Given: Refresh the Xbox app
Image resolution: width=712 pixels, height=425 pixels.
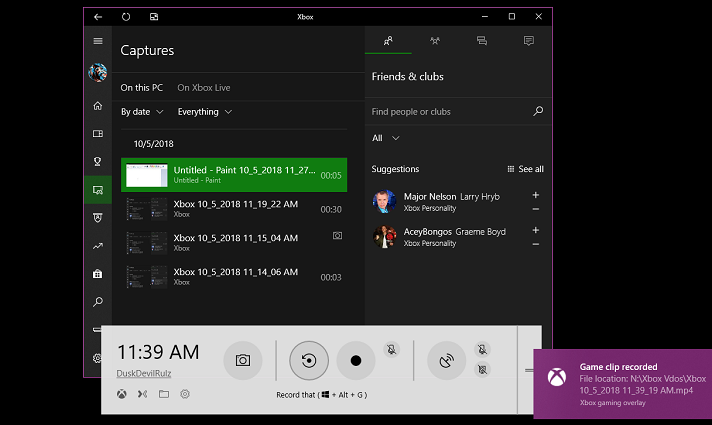Looking at the screenshot, I should (x=126, y=17).
